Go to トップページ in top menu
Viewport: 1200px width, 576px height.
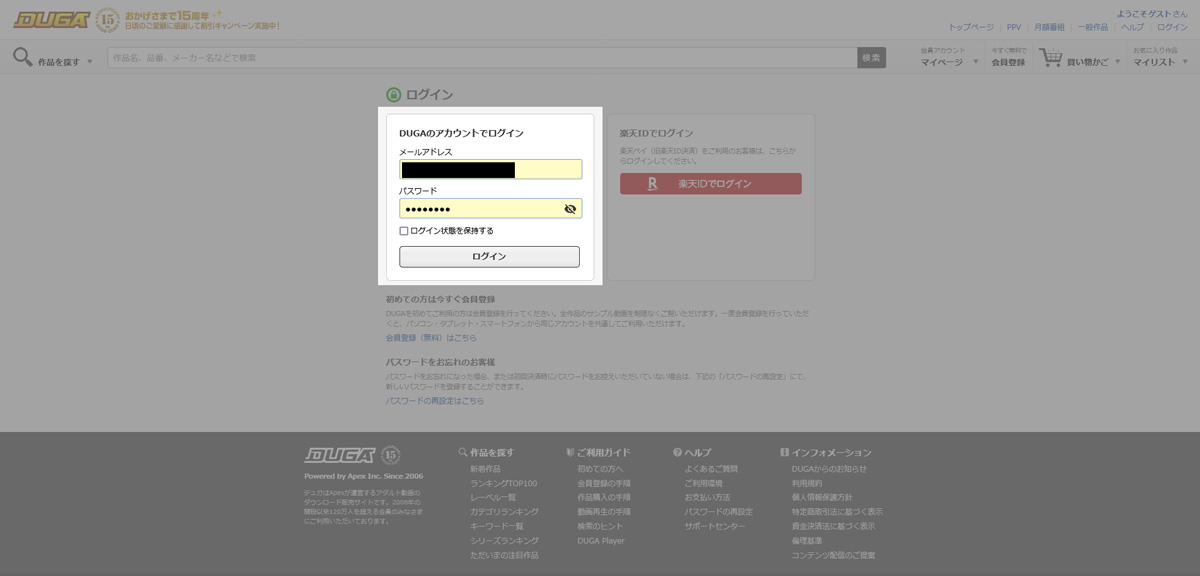tap(970, 27)
